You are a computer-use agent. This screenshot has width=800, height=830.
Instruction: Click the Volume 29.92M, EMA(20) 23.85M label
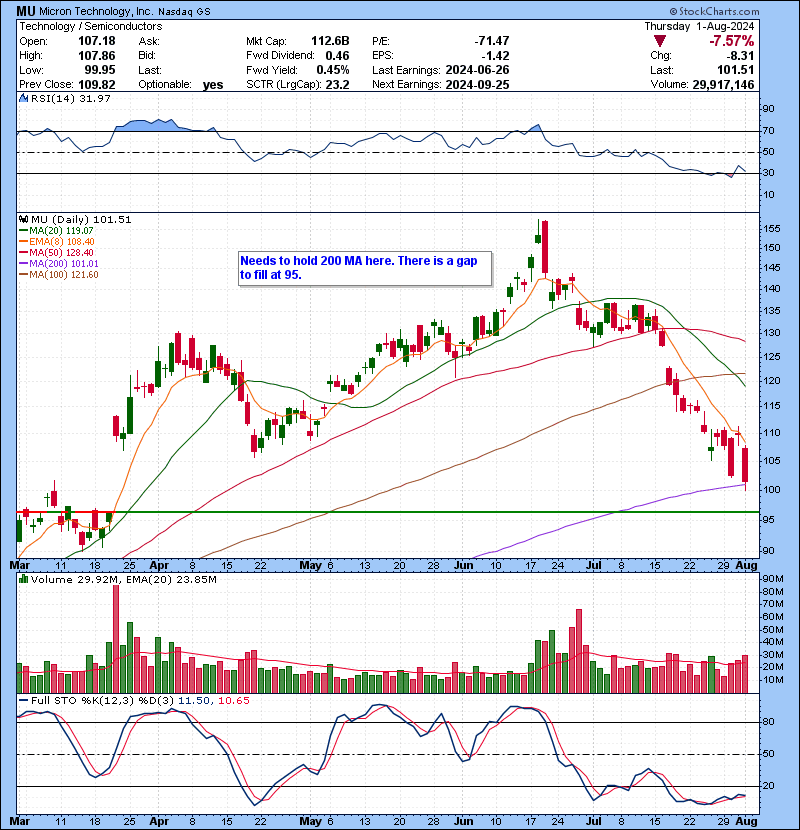(123, 580)
